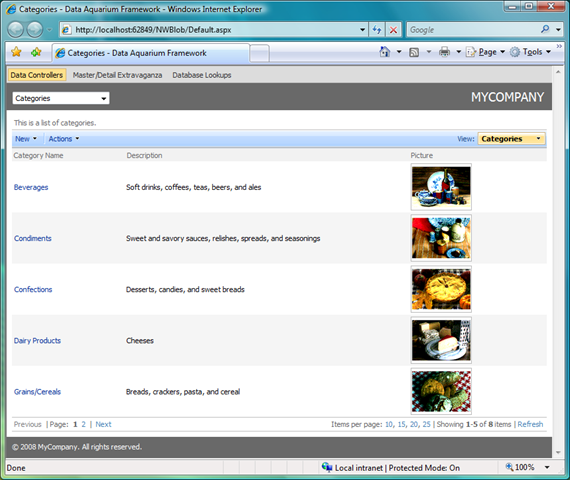Screen dimensions: 570x480
Task: Go to the Next page link
Action: click(103, 424)
